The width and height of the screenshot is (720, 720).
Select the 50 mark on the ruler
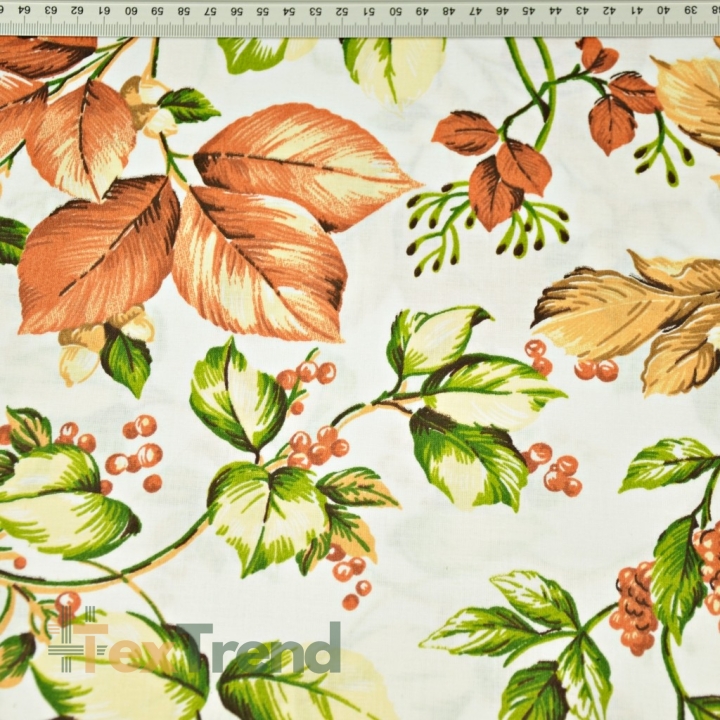pyautogui.click(x=395, y=10)
